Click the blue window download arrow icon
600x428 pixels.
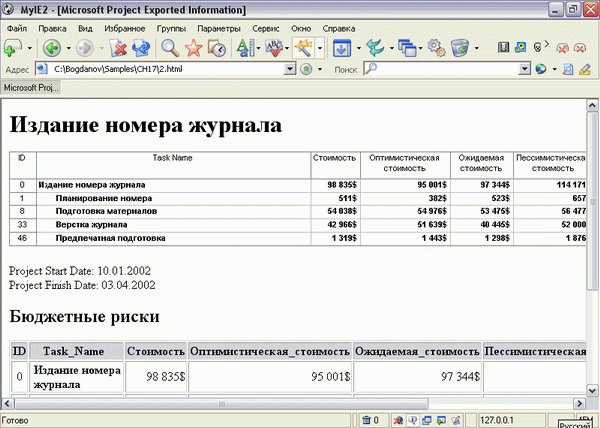[342, 48]
